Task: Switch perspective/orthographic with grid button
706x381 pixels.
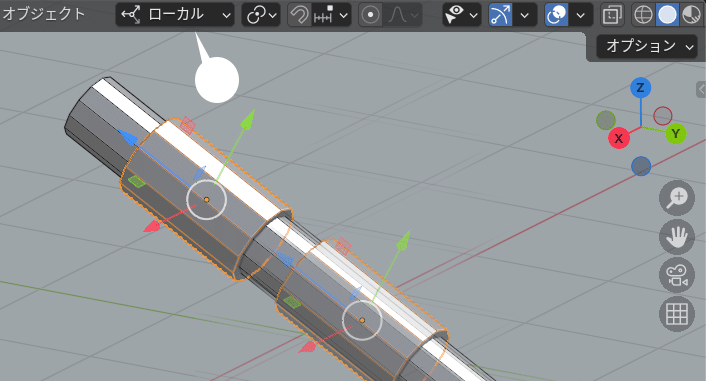Action: [x=677, y=314]
